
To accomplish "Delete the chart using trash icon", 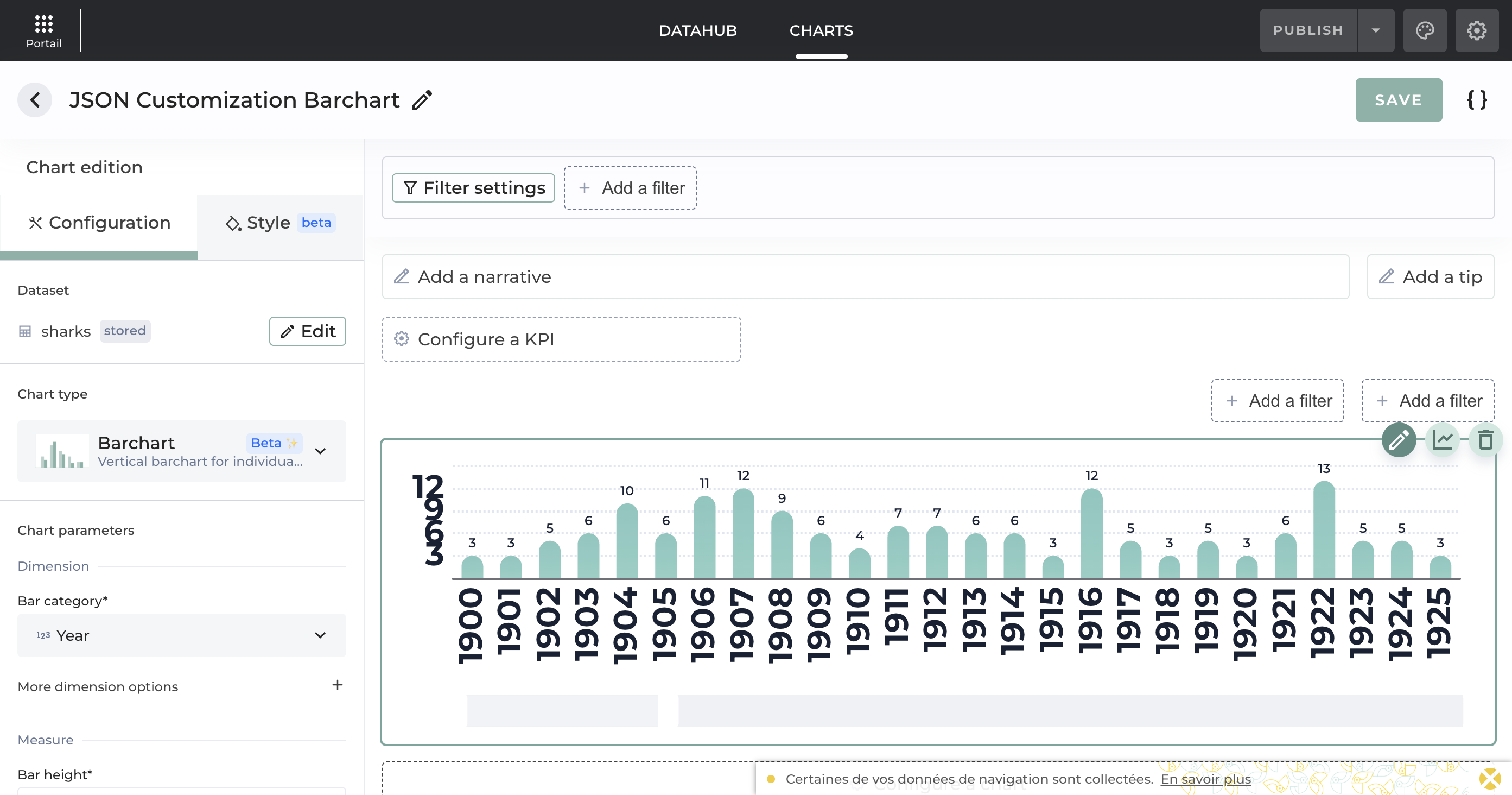I will (1485, 440).
